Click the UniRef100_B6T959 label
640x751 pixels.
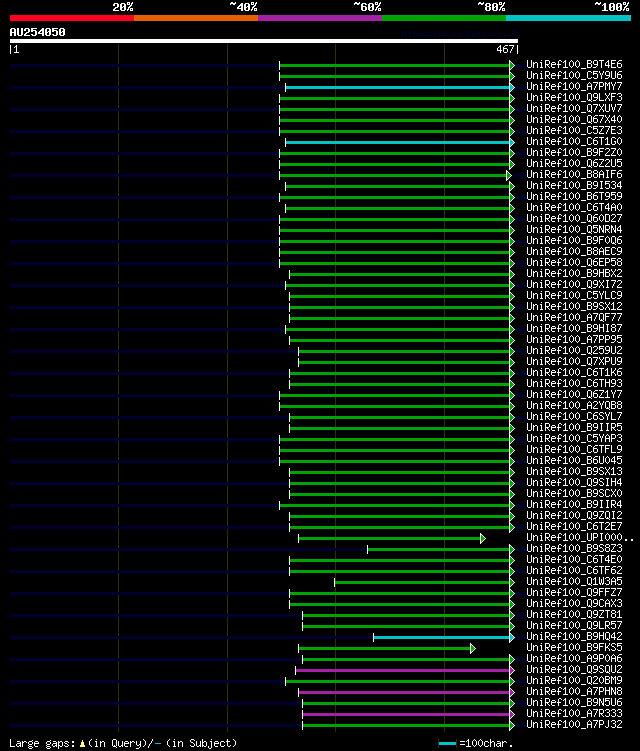[x=574, y=196]
